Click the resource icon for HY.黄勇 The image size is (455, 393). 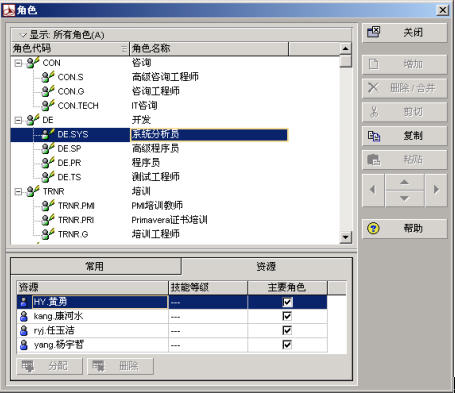point(24,302)
